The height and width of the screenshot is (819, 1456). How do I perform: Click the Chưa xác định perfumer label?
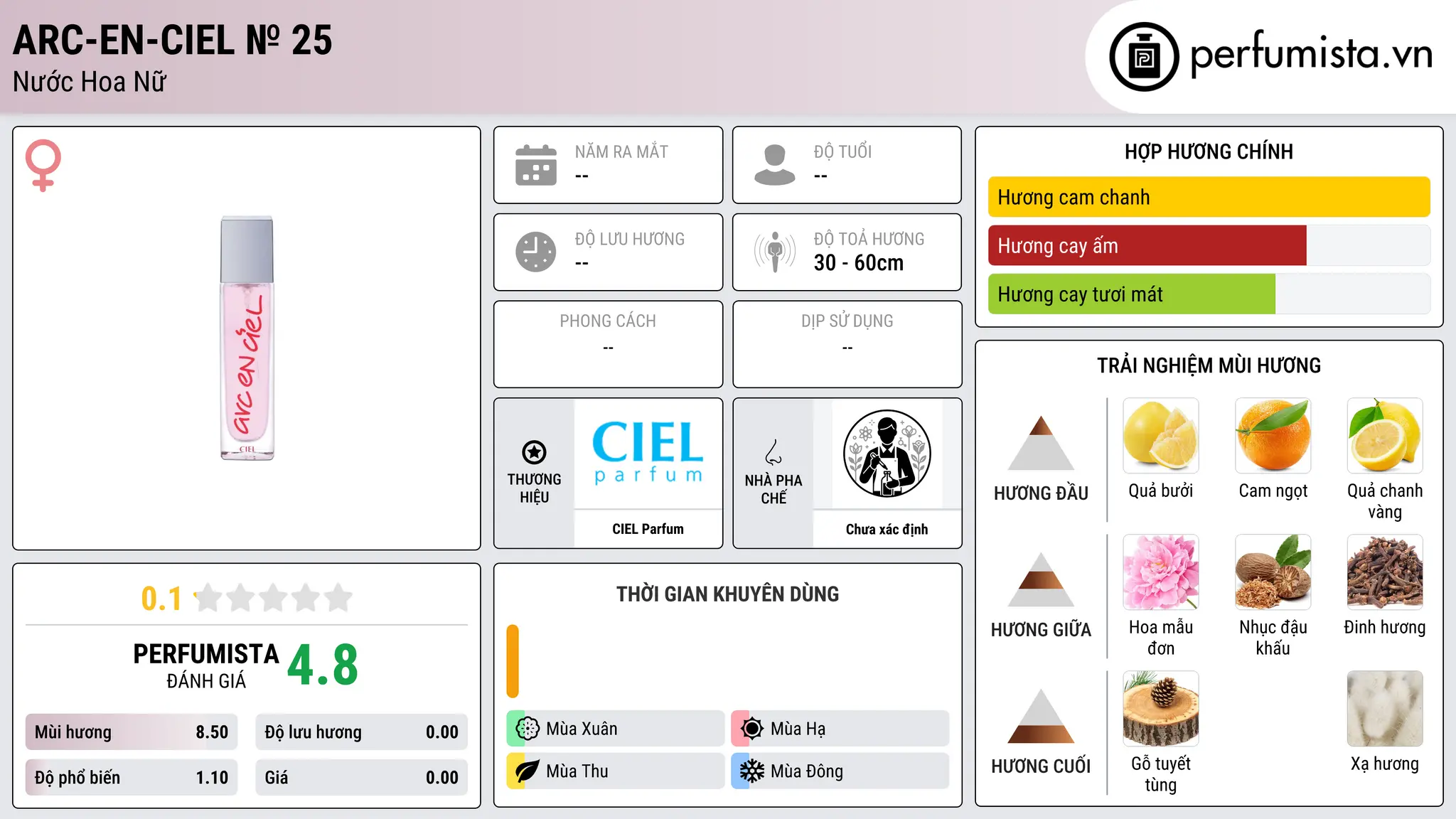pyautogui.click(x=887, y=529)
